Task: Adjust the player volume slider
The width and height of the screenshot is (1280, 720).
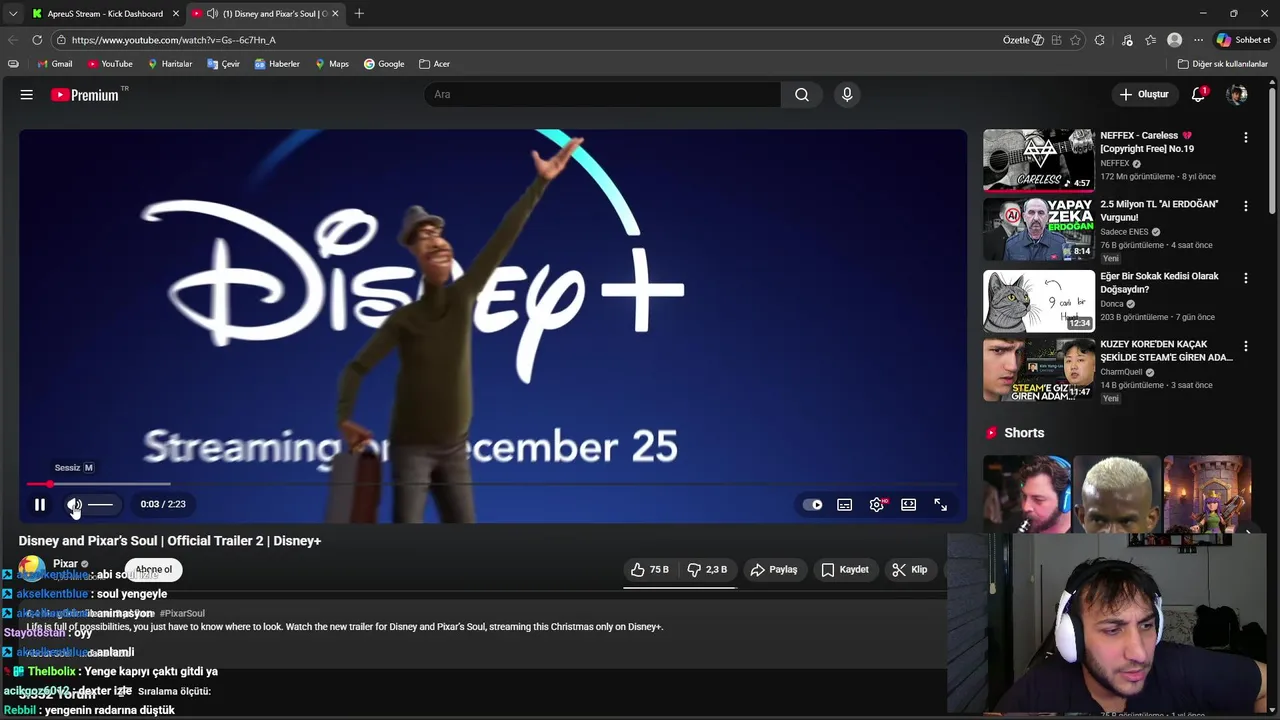Action: [x=101, y=505]
